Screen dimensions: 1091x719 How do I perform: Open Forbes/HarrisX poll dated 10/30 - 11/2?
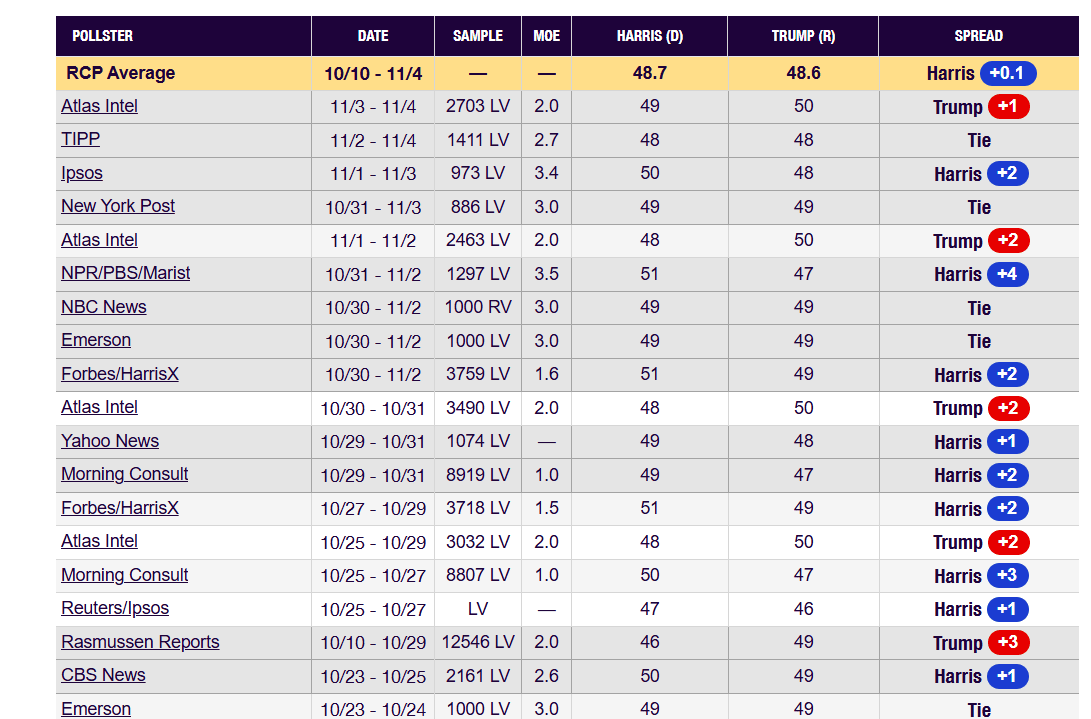(120, 374)
